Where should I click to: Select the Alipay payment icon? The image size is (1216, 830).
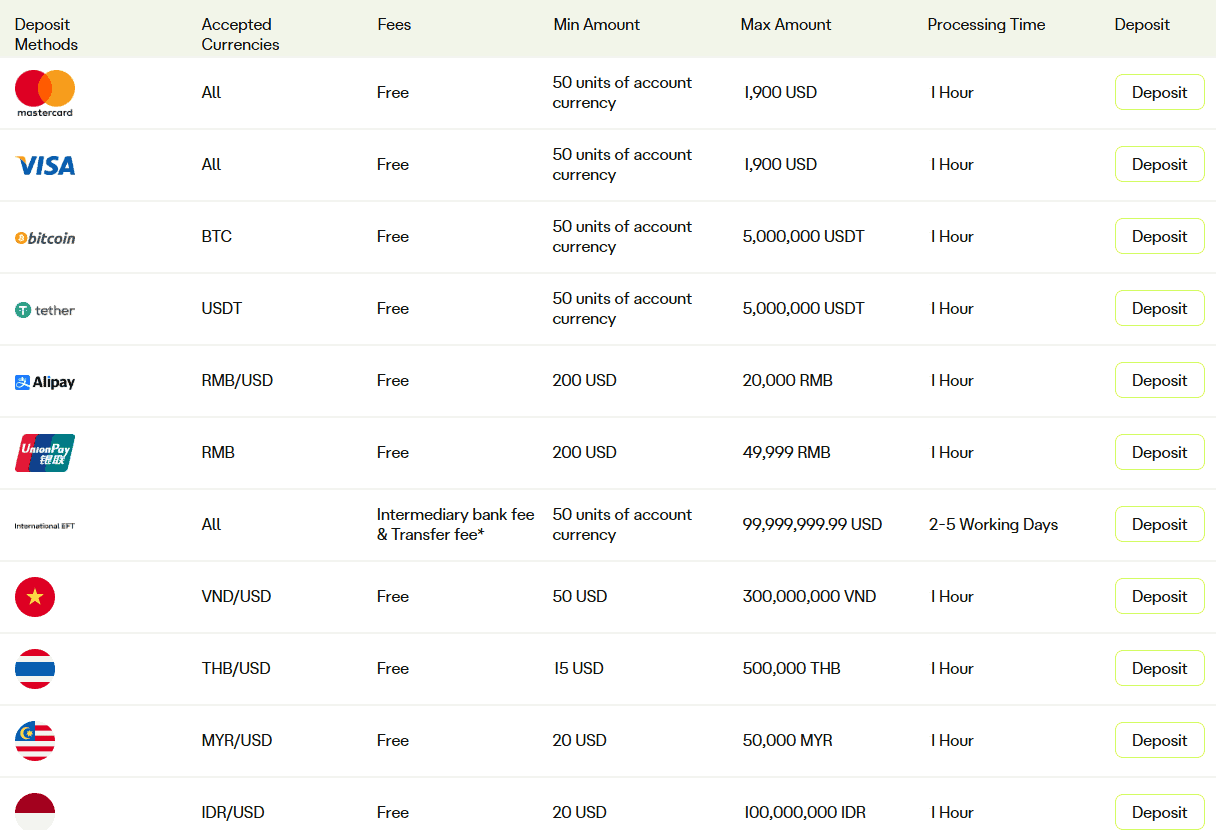[x=44, y=380]
